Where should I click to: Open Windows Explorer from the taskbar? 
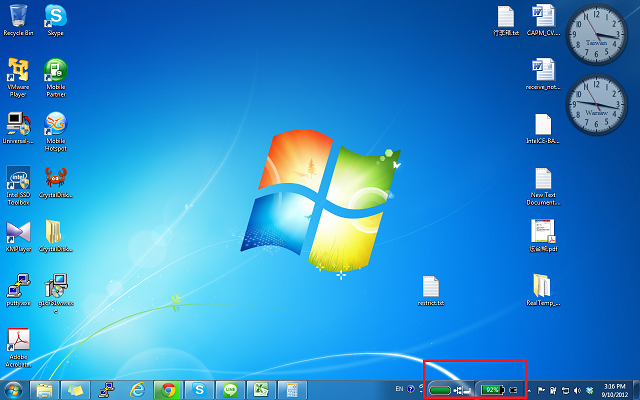[44, 390]
